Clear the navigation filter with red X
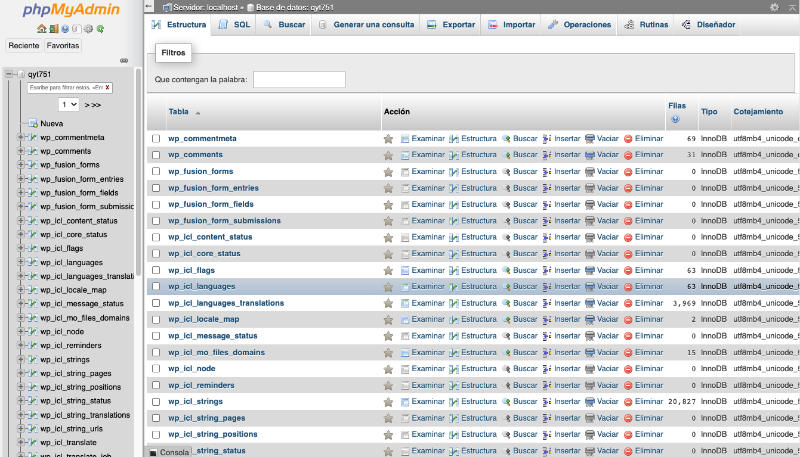The height and width of the screenshot is (457, 800). click(x=108, y=88)
